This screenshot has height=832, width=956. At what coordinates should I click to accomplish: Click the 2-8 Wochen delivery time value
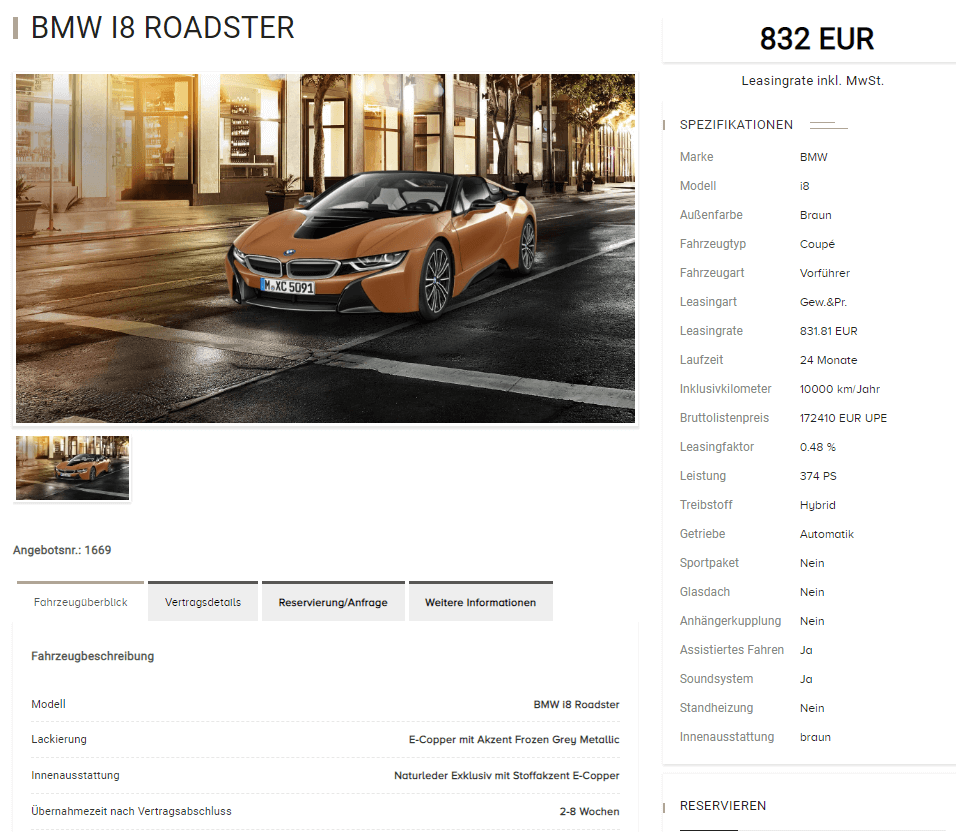pyautogui.click(x=590, y=811)
